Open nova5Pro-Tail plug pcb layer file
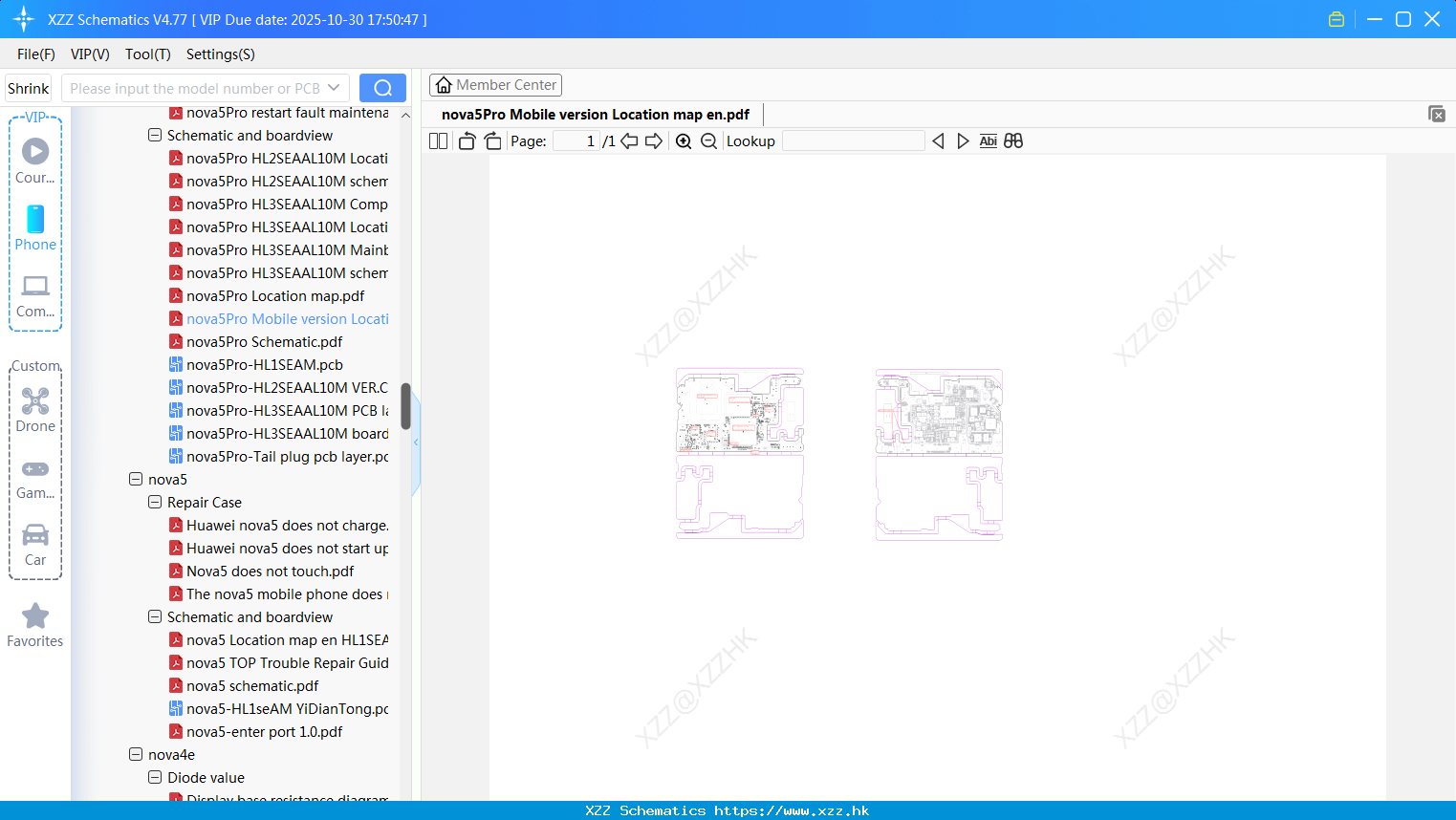The image size is (1456, 820). [278, 456]
